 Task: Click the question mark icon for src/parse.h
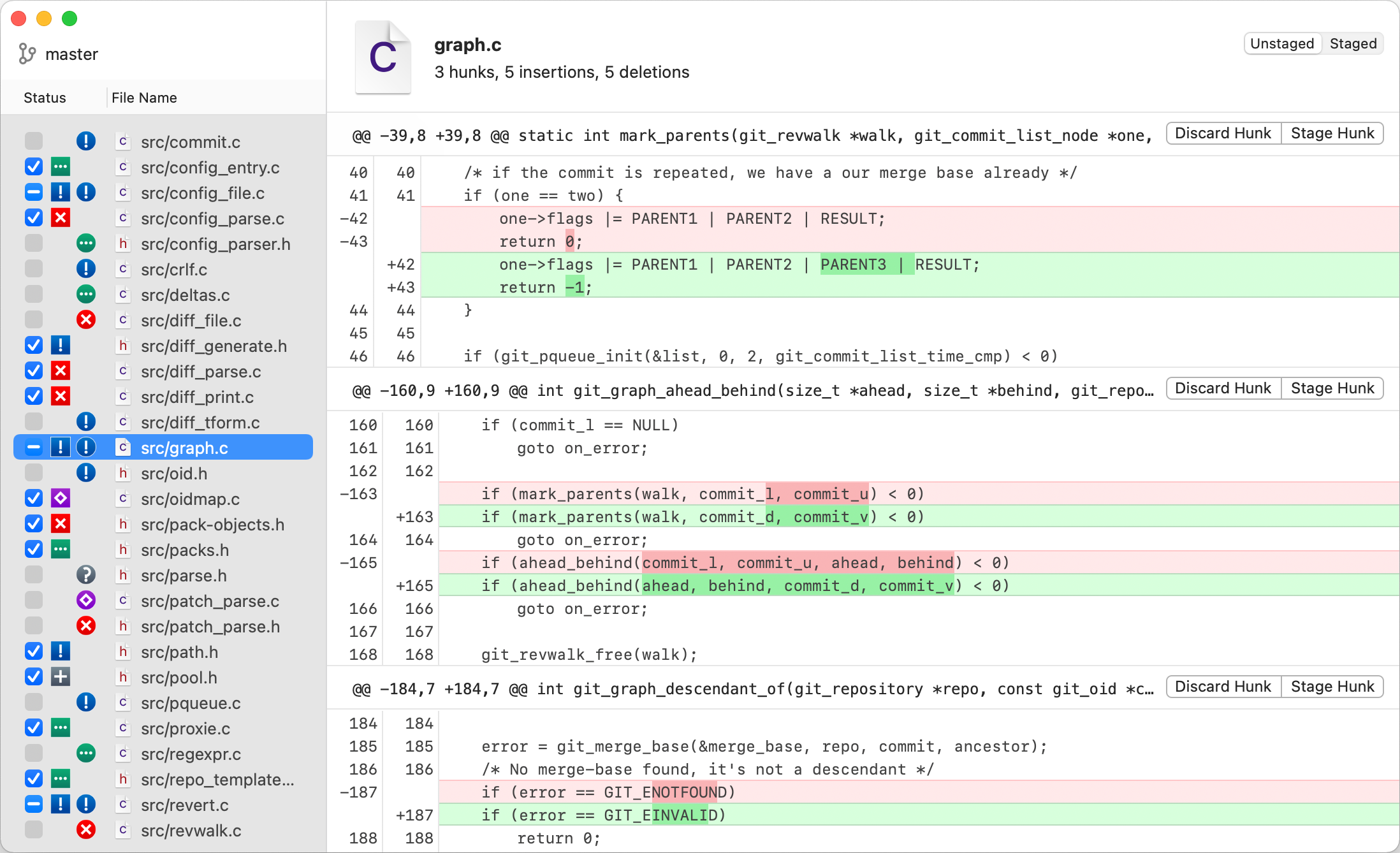(86, 575)
